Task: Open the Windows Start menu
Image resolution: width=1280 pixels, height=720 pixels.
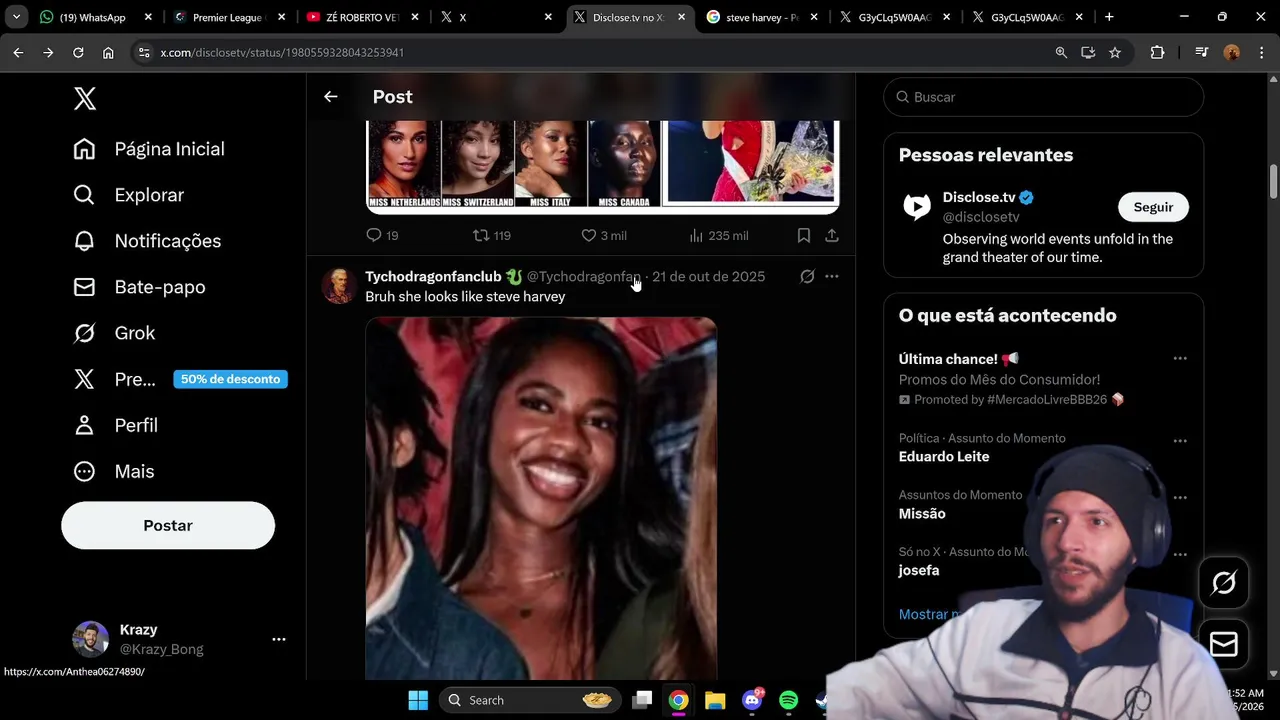Action: coord(418,700)
